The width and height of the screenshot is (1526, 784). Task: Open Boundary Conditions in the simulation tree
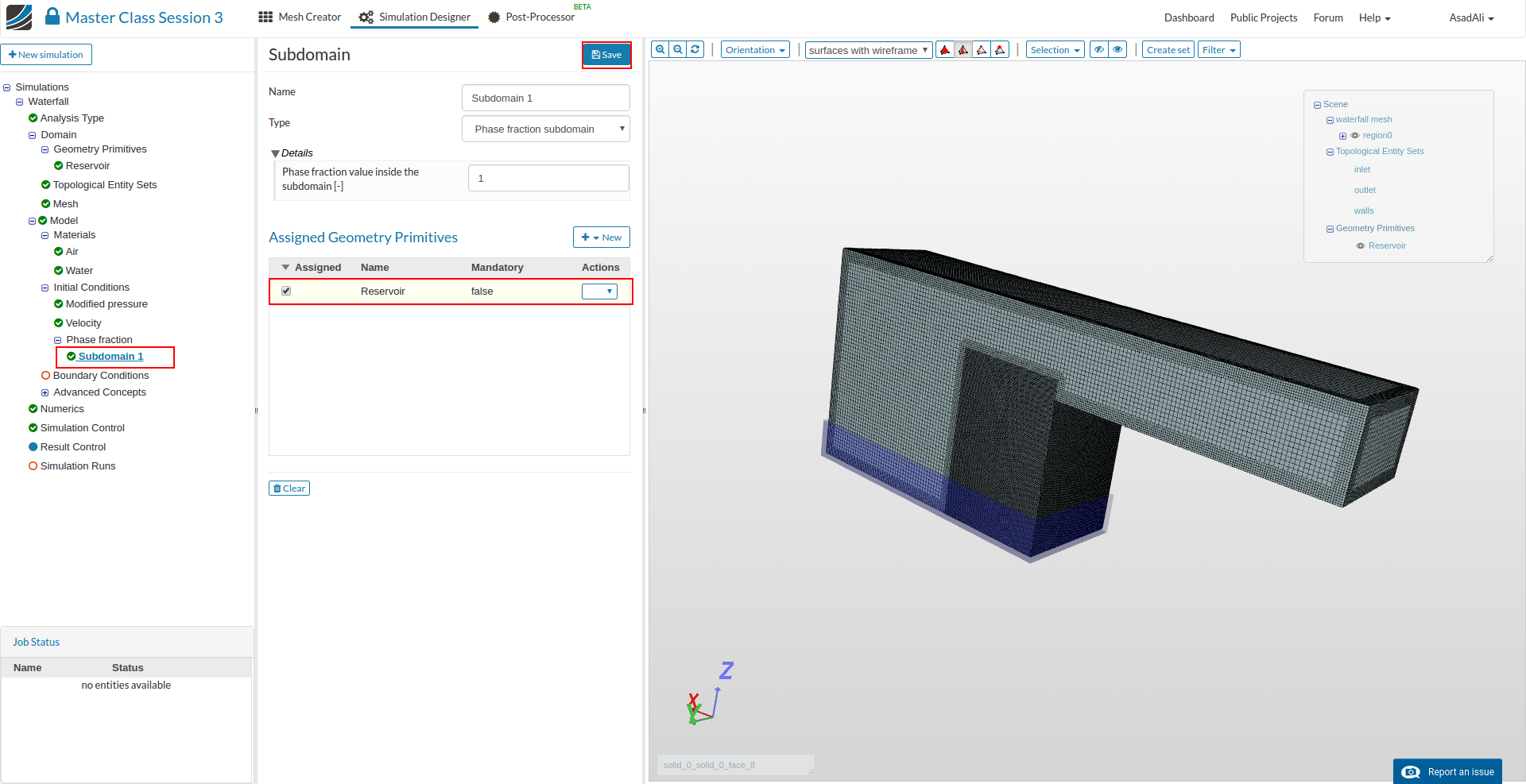[101, 376]
